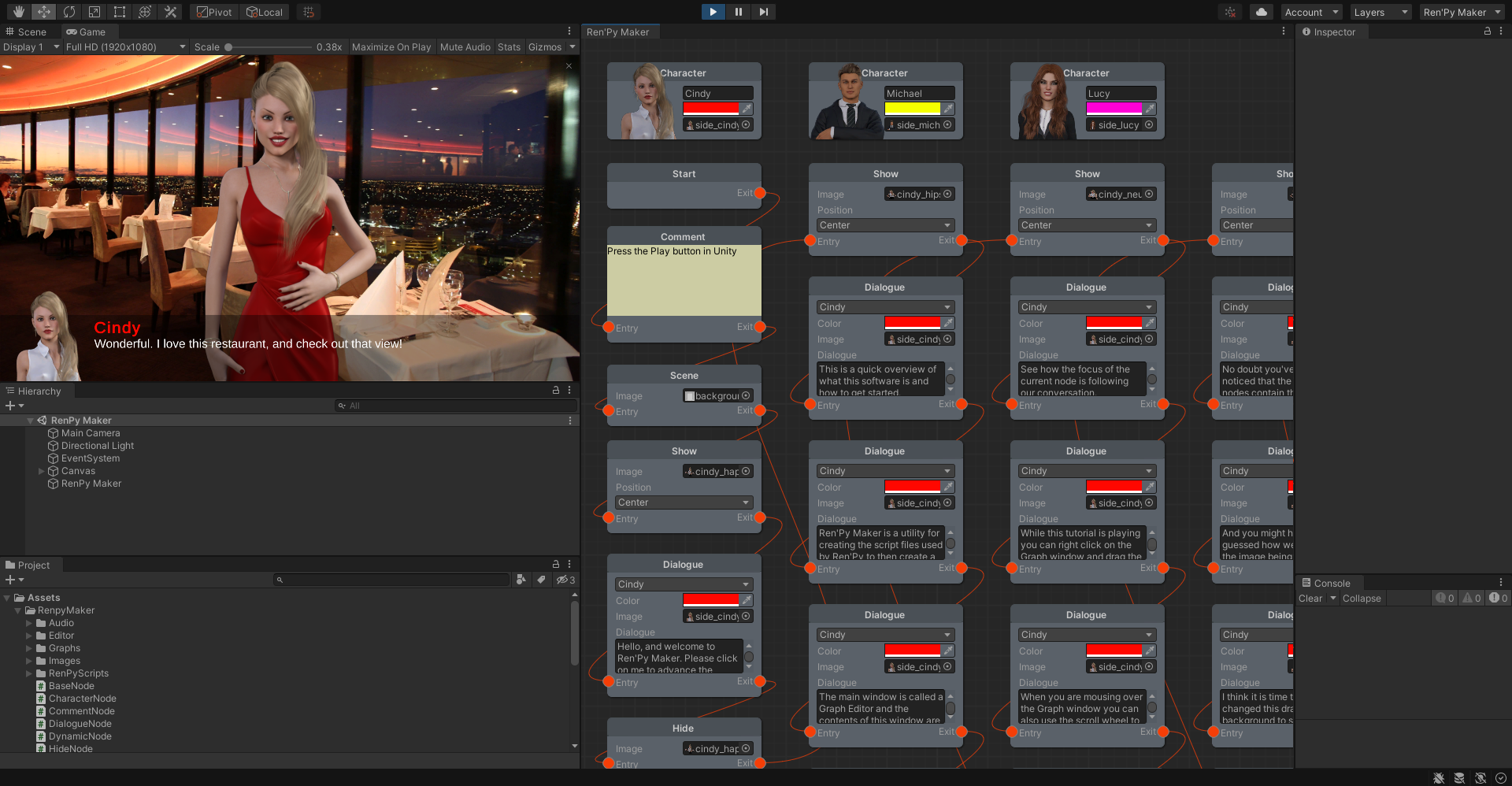Search by type icon in Project panel
This screenshot has width=1512, height=786.
click(x=521, y=580)
